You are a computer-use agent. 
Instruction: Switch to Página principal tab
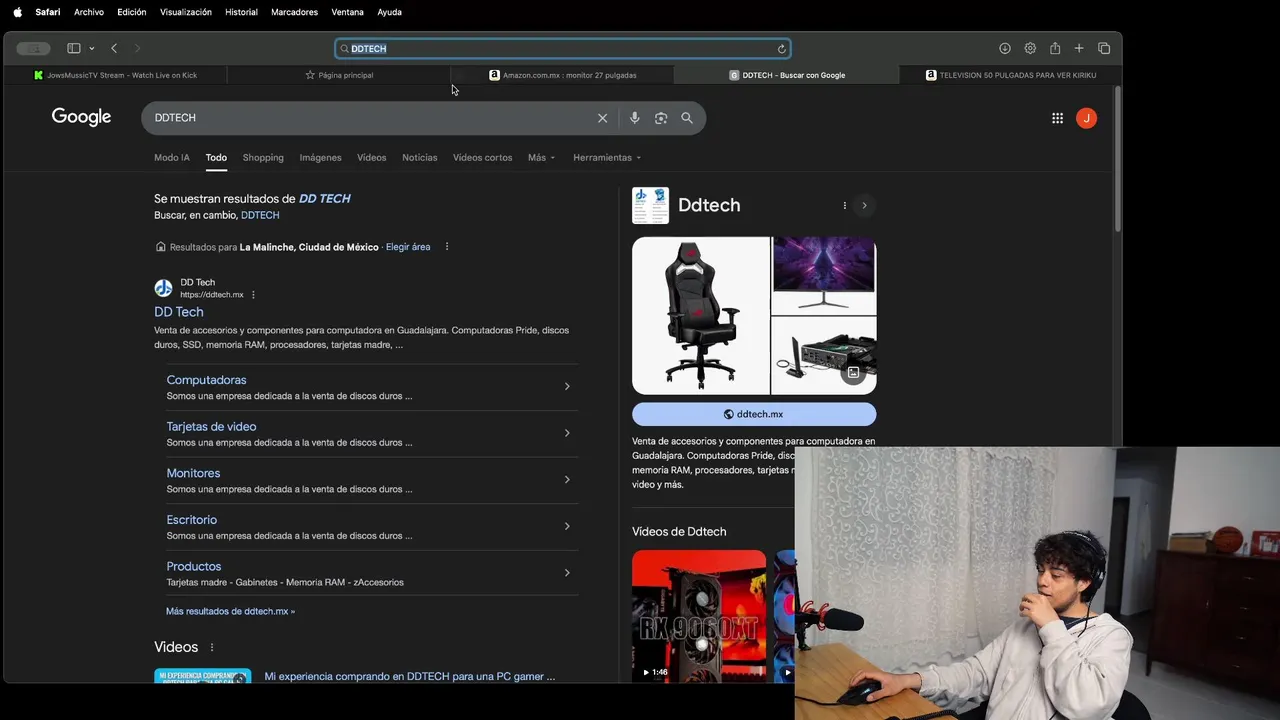coord(339,75)
